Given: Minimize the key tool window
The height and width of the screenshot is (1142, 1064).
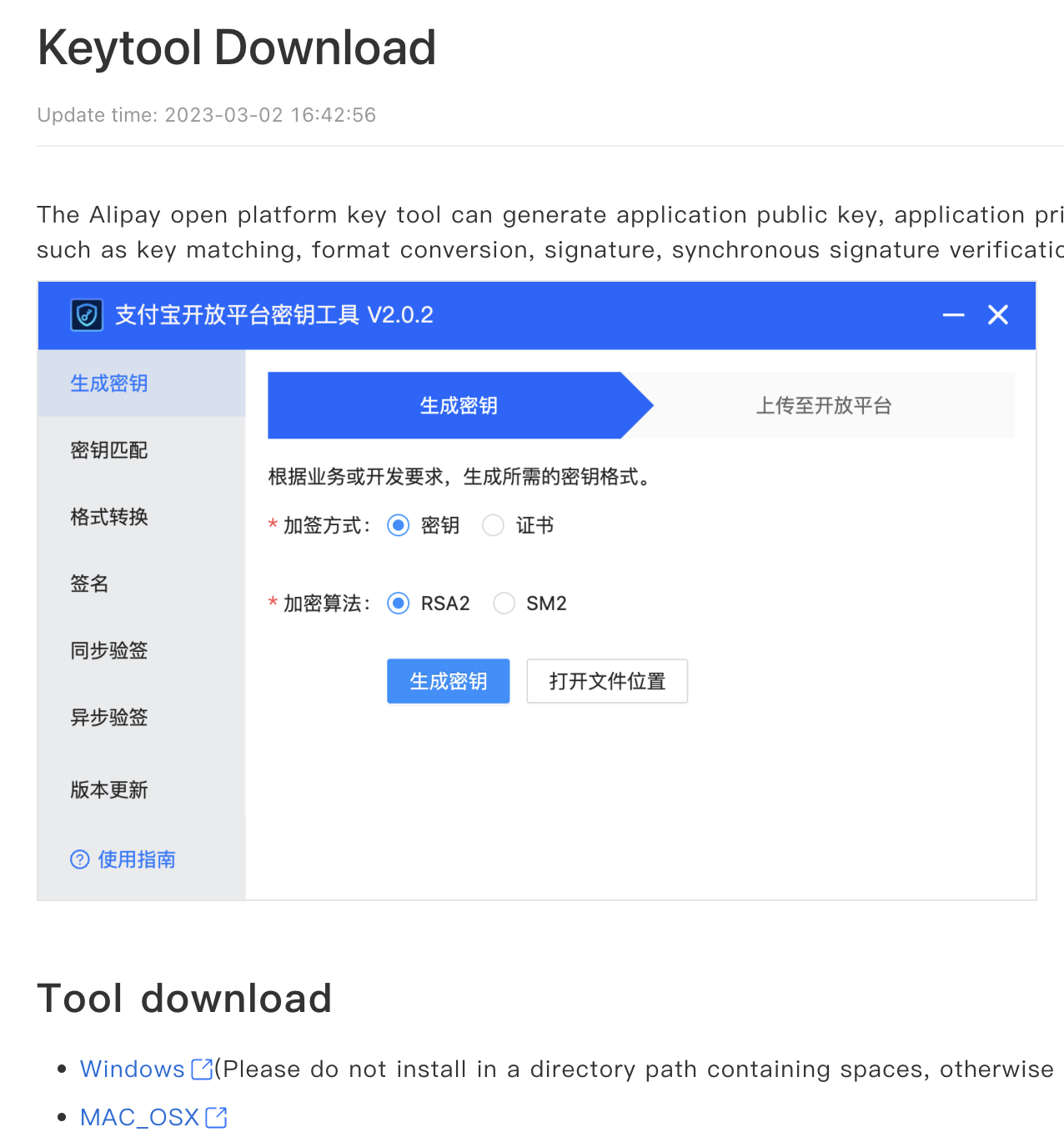Looking at the screenshot, I should click(x=953, y=315).
